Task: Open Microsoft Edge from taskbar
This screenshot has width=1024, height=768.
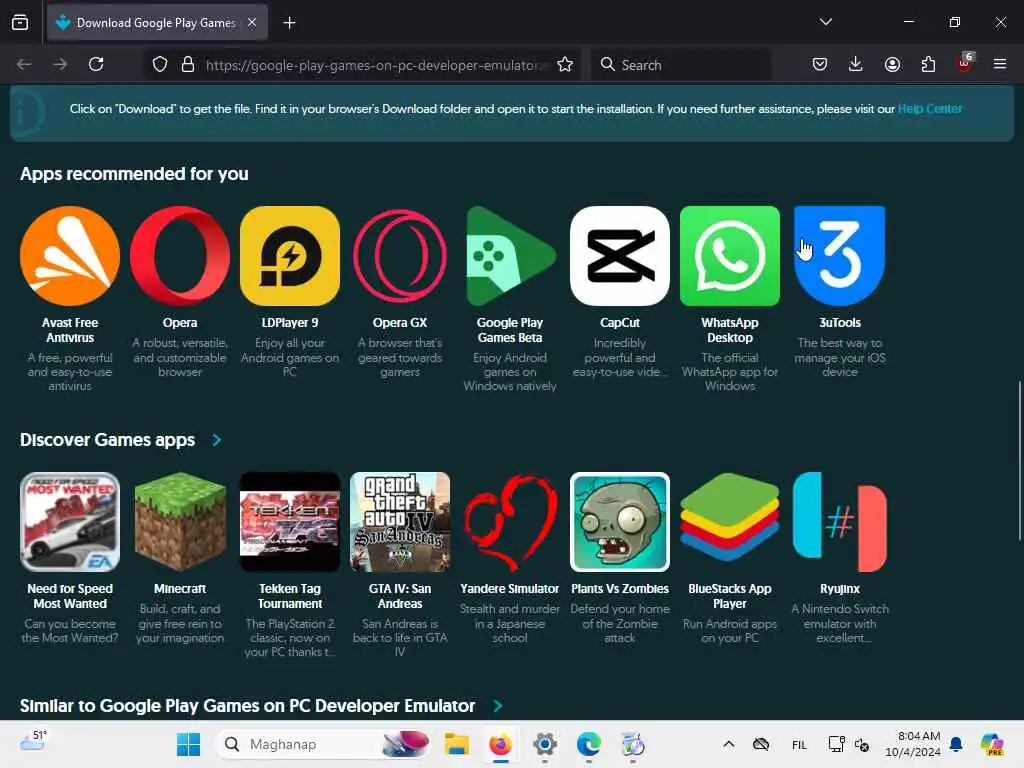Action: tap(588, 744)
